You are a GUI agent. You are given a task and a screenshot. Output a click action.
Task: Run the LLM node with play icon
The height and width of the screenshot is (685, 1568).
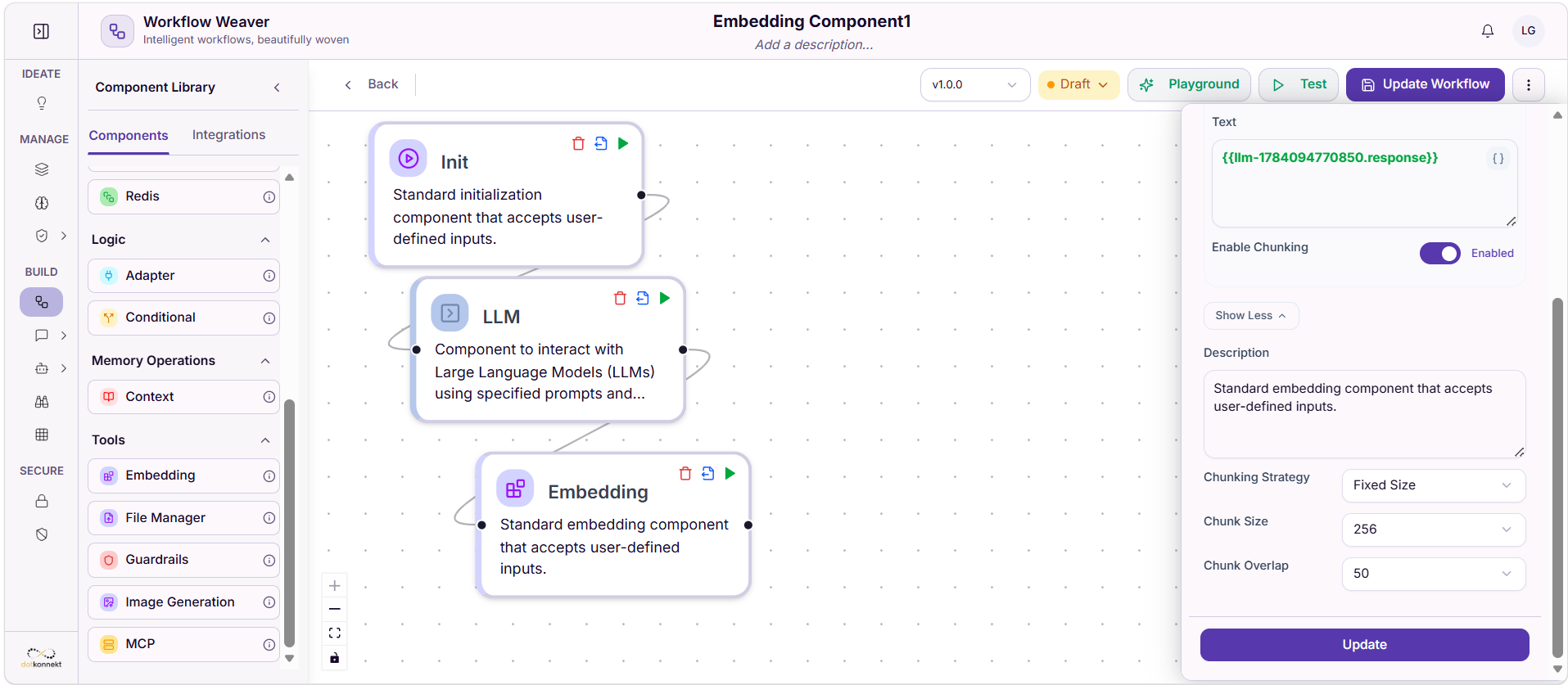[665, 299]
